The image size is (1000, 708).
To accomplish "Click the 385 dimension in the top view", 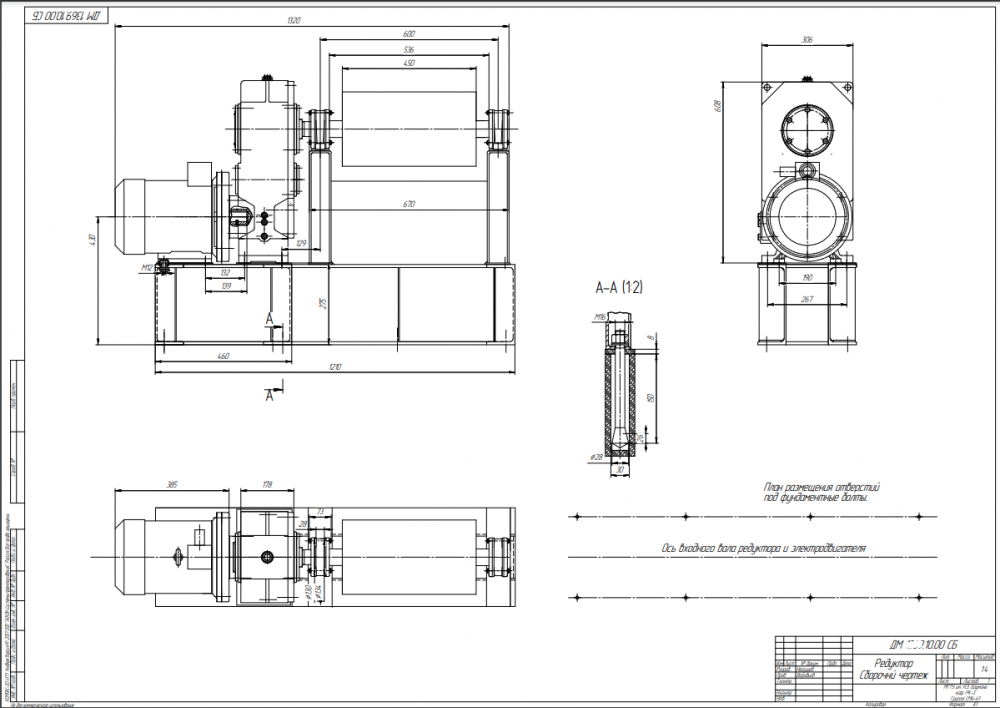I will pos(172,485).
